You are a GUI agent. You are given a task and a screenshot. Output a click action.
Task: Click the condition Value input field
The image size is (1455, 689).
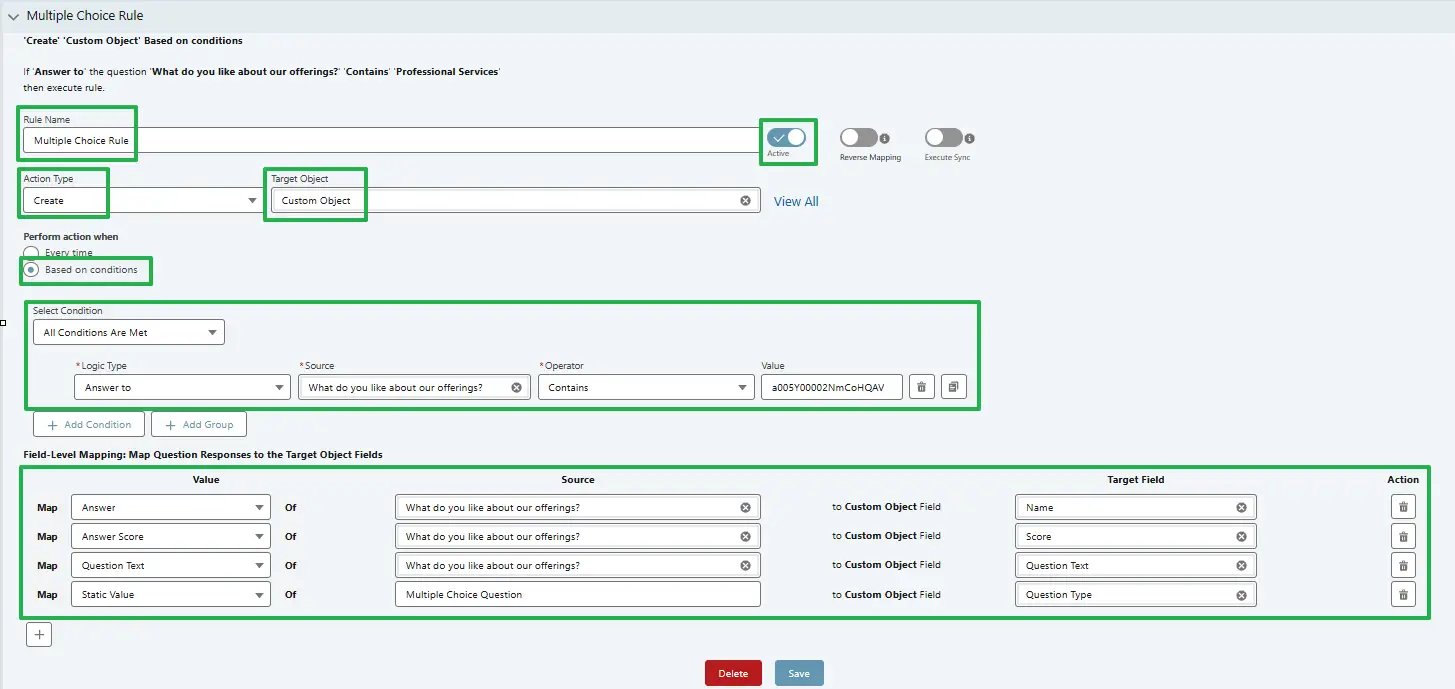(x=831, y=387)
